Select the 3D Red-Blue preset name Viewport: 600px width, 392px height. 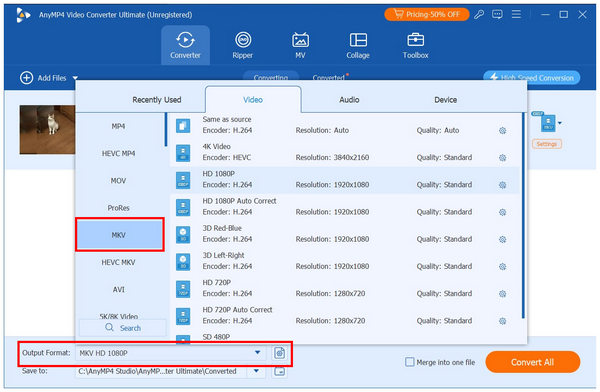point(222,228)
